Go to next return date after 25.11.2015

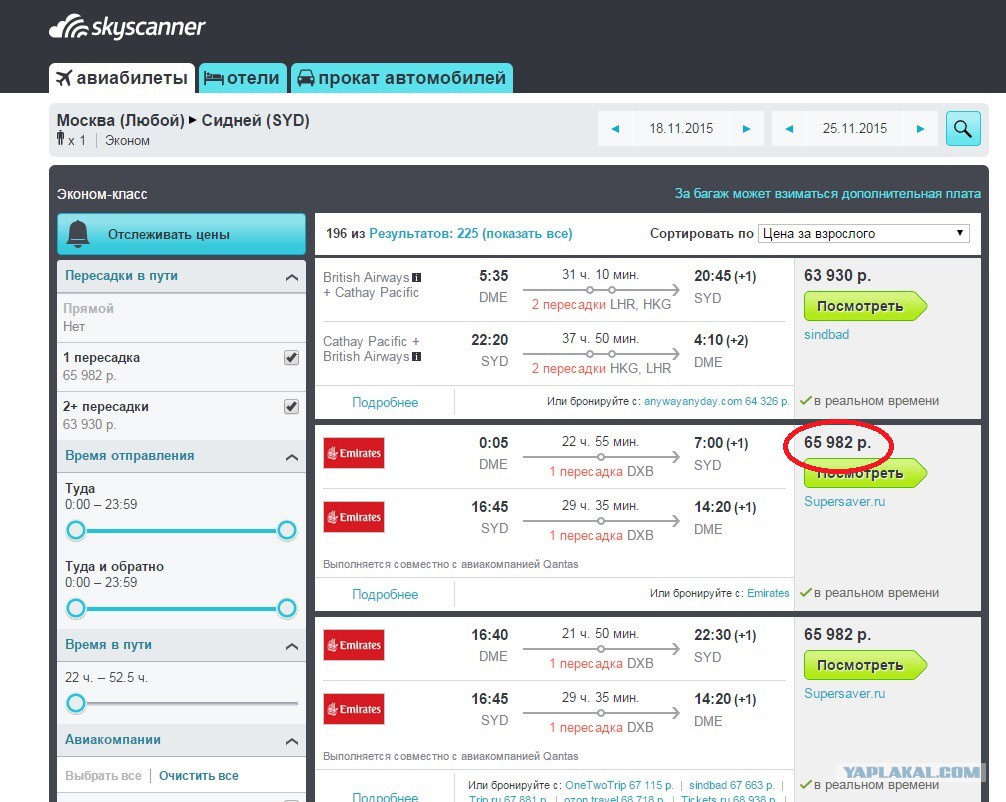click(x=920, y=128)
